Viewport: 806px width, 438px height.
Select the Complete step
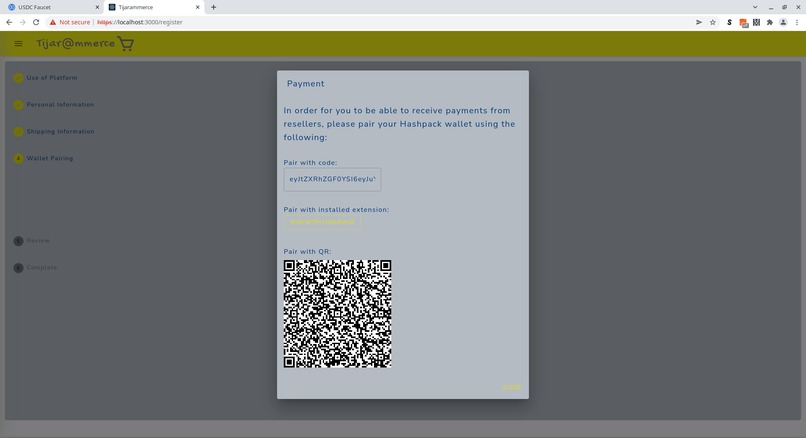click(x=35, y=267)
